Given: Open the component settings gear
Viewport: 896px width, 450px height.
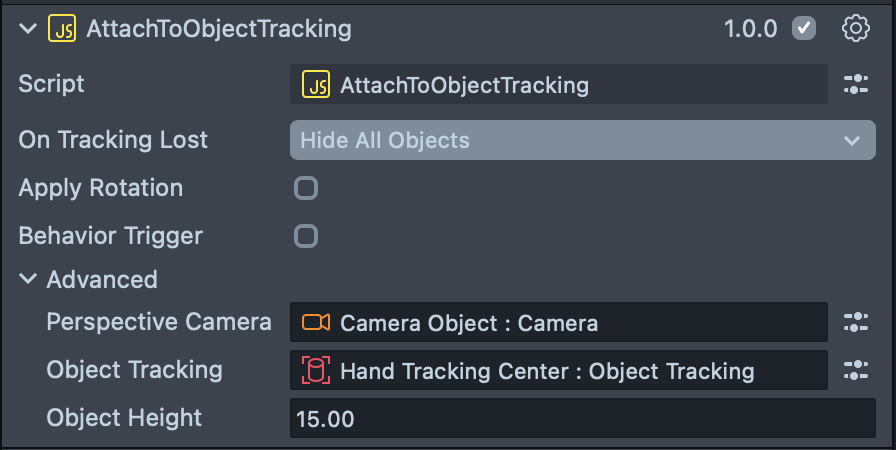Looking at the screenshot, I should click(855, 29).
